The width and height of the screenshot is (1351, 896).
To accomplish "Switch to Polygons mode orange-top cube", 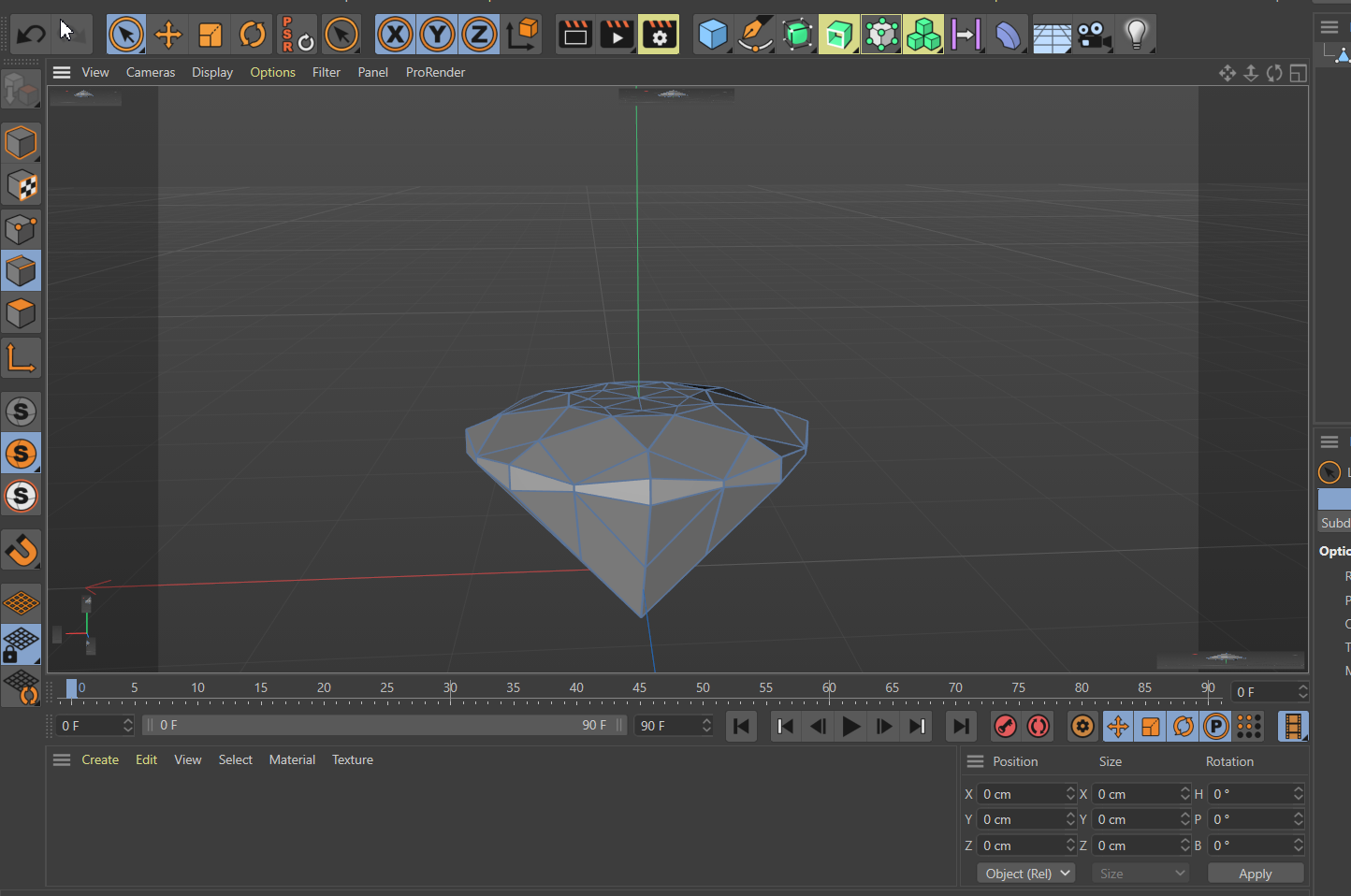I will tap(21, 313).
